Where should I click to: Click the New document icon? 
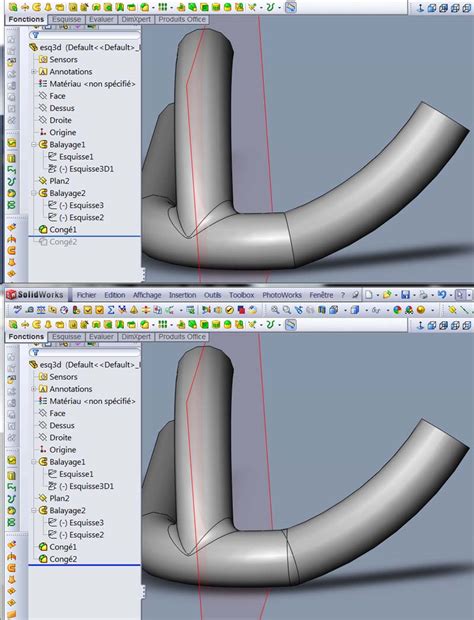(x=368, y=295)
